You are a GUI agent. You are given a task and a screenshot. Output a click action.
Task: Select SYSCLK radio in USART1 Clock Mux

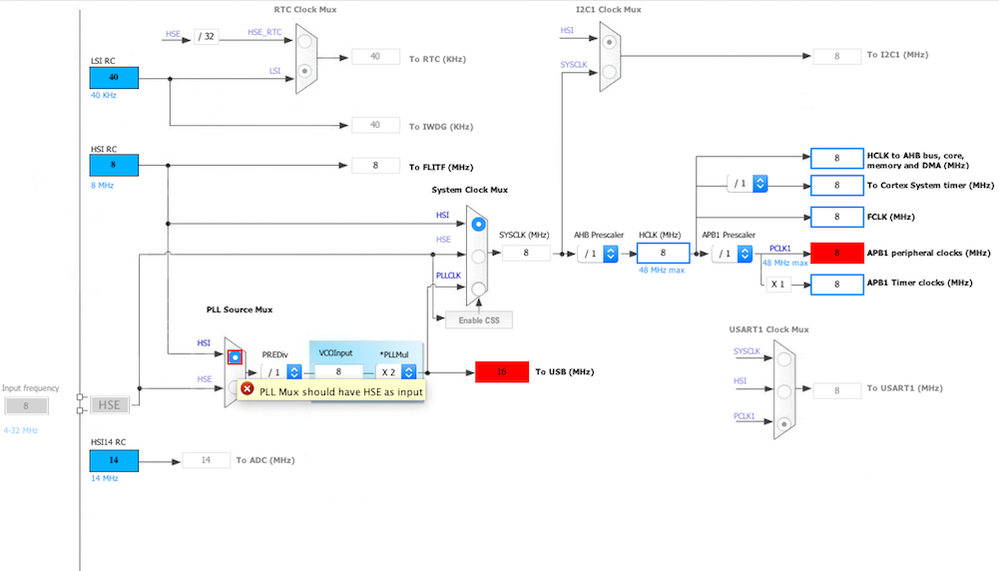tap(784, 359)
